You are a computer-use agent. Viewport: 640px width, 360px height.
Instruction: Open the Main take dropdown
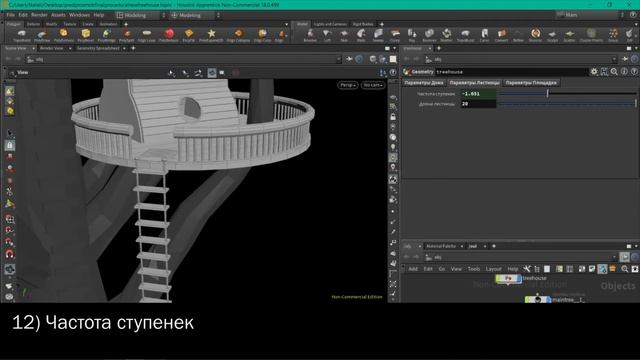tap(589, 15)
